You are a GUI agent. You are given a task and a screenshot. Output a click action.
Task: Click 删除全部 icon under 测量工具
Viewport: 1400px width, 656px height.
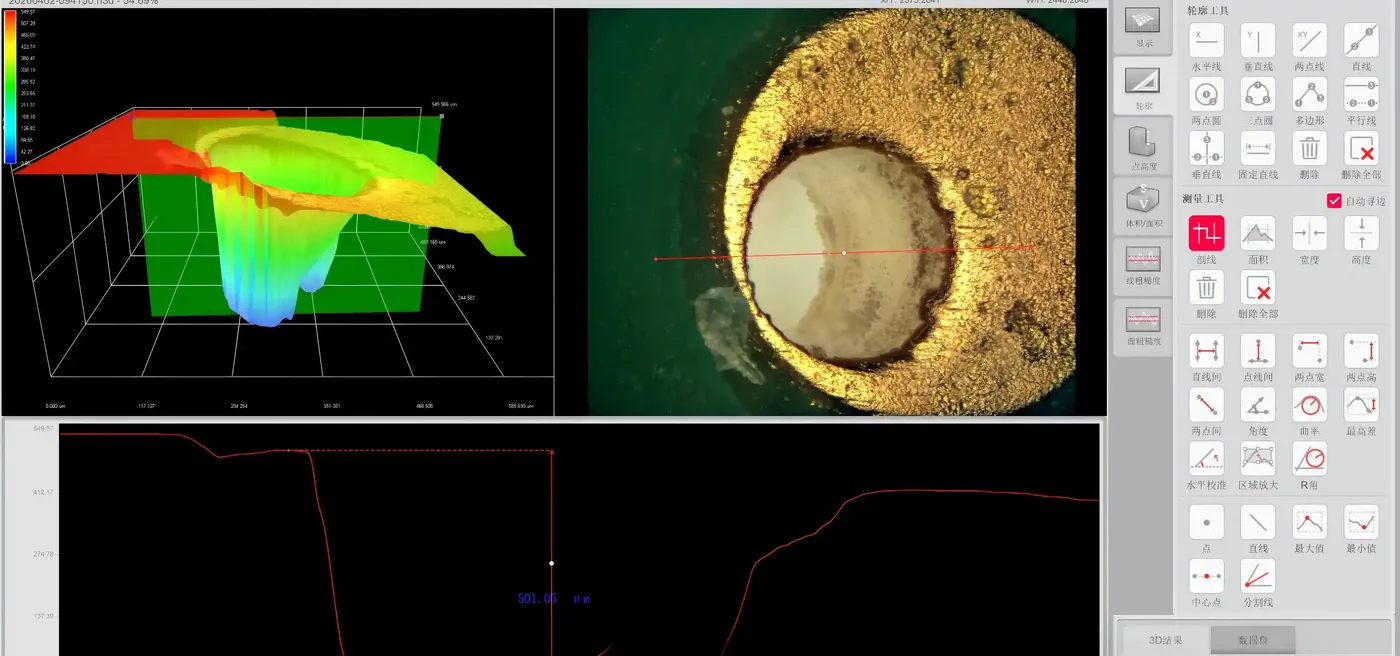(x=1258, y=287)
